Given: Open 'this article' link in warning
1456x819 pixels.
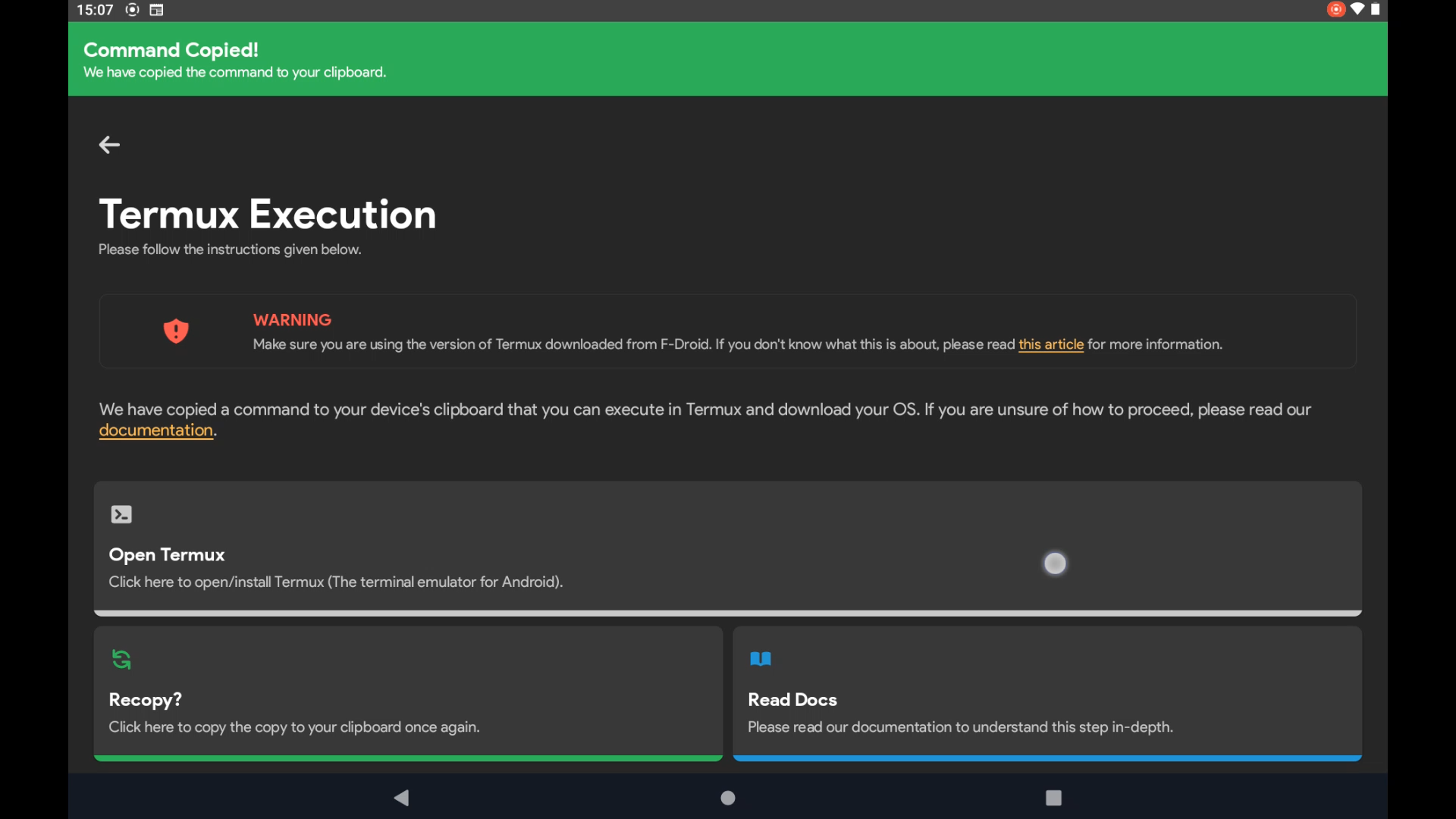Looking at the screenshot, I should (1050, 344).
